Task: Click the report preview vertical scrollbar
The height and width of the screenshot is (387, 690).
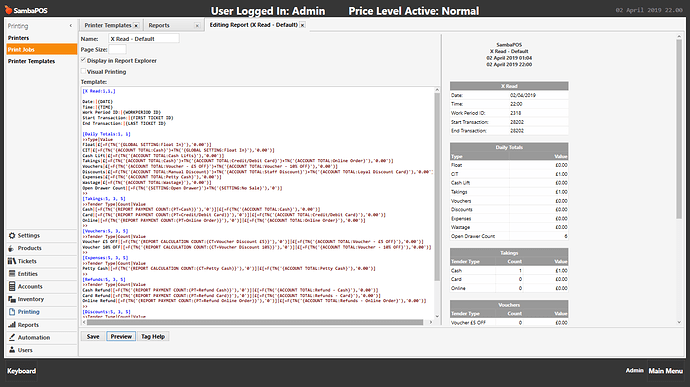Action: [x=679, y=129]
